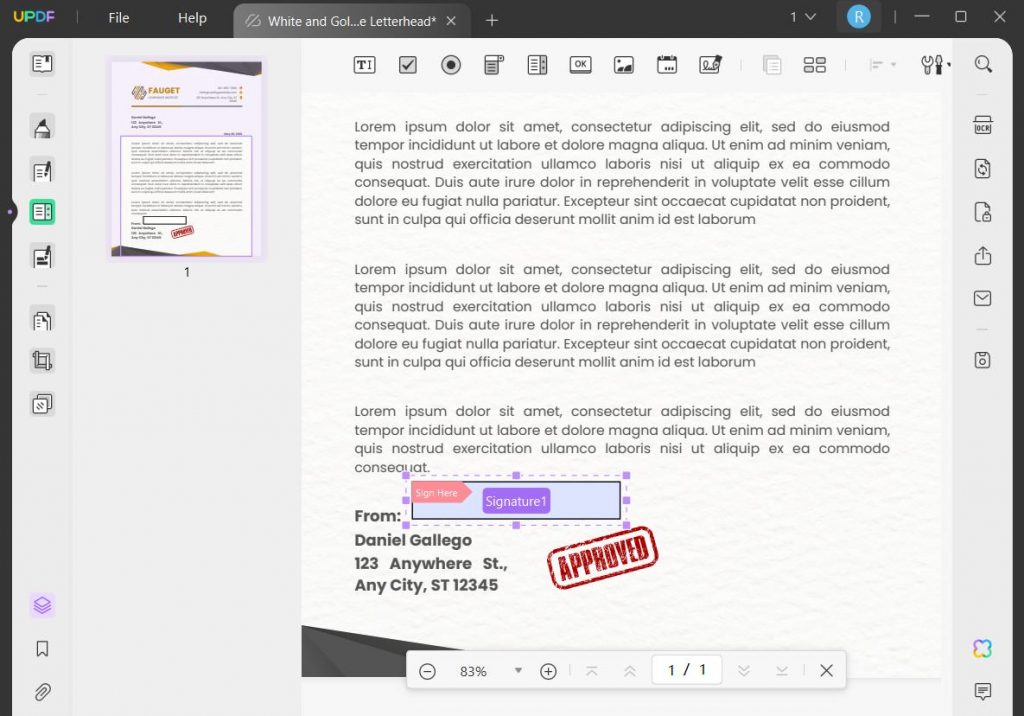This screenshot has width=1024, height=716.
Task: Insert an image form field
Action: click(x=624, y=64)
